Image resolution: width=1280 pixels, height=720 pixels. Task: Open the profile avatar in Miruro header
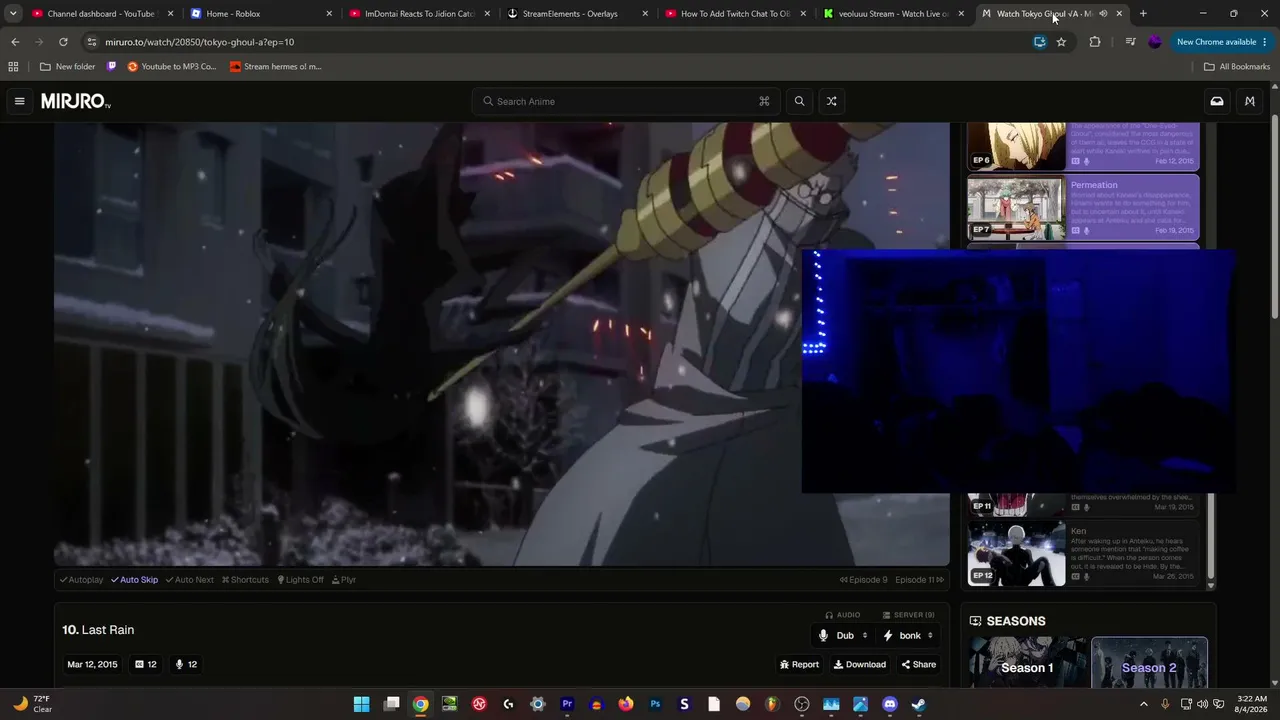coord(1249,101)
